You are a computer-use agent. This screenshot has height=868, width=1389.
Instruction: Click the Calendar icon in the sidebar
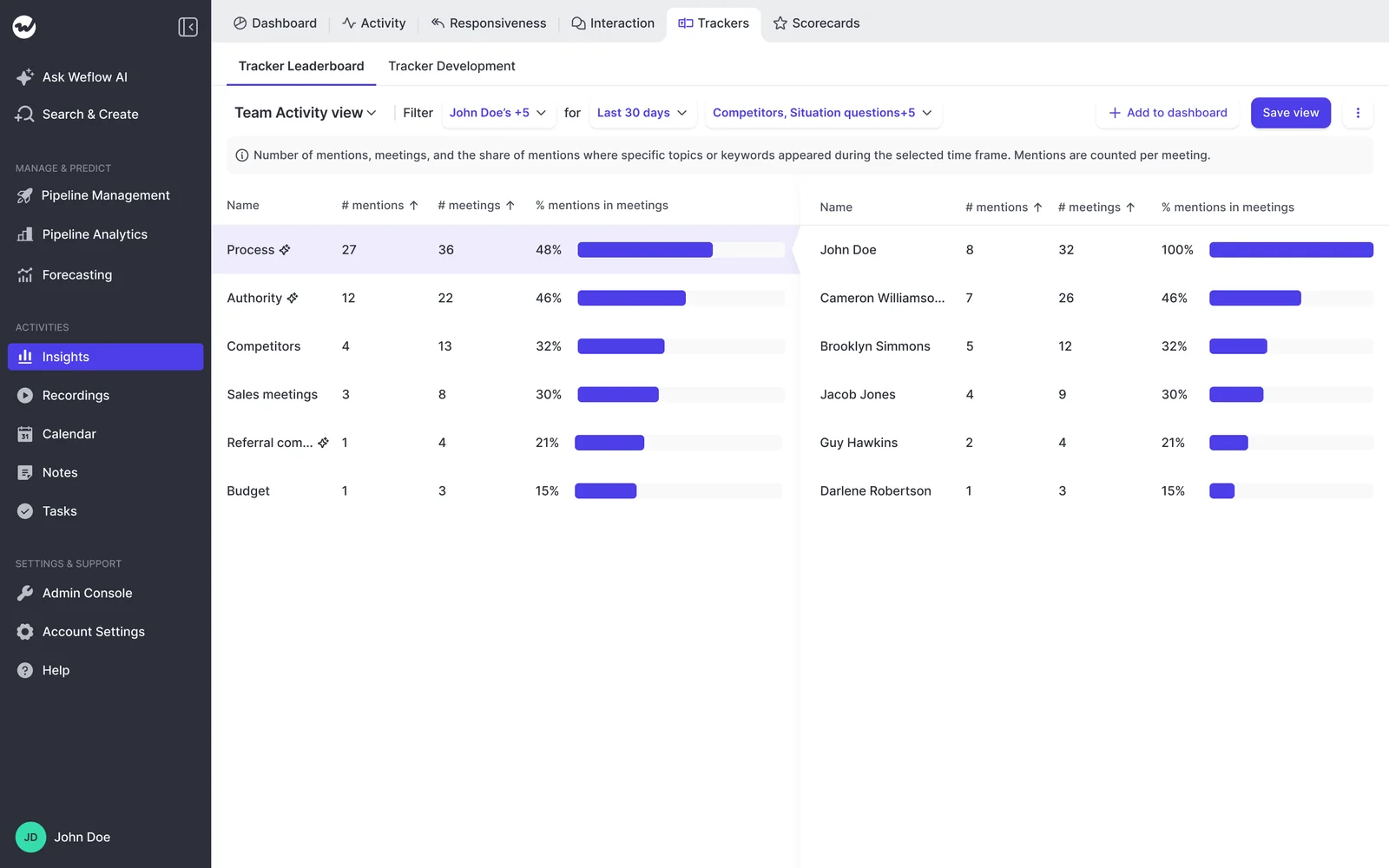point(25,434)
